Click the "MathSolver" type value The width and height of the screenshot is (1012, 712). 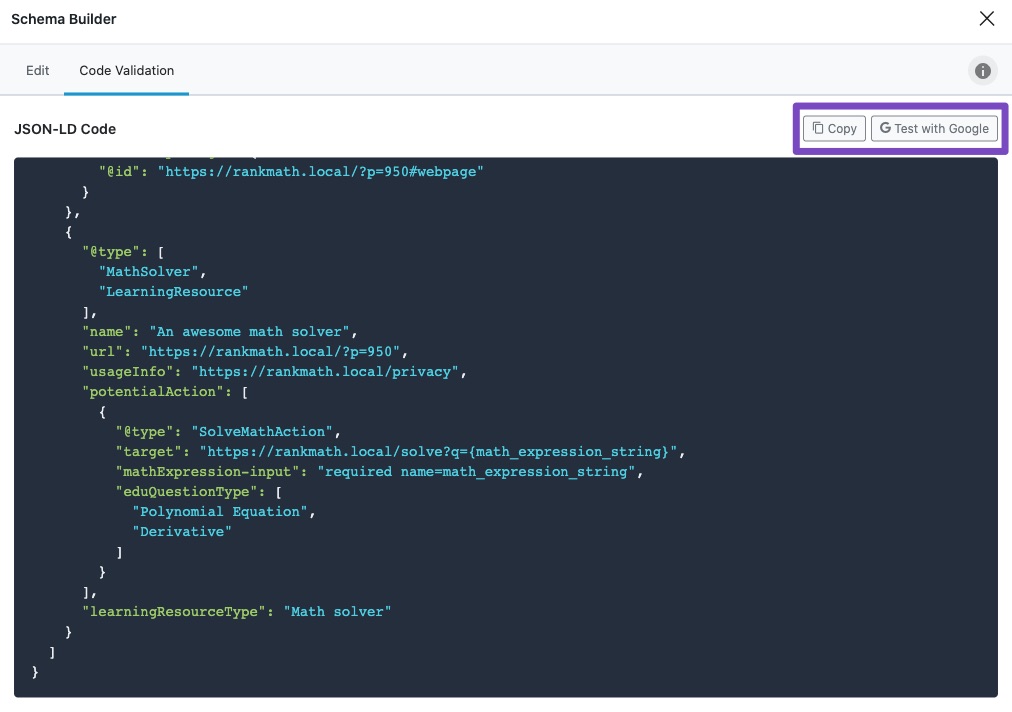(x=148, y=272)
